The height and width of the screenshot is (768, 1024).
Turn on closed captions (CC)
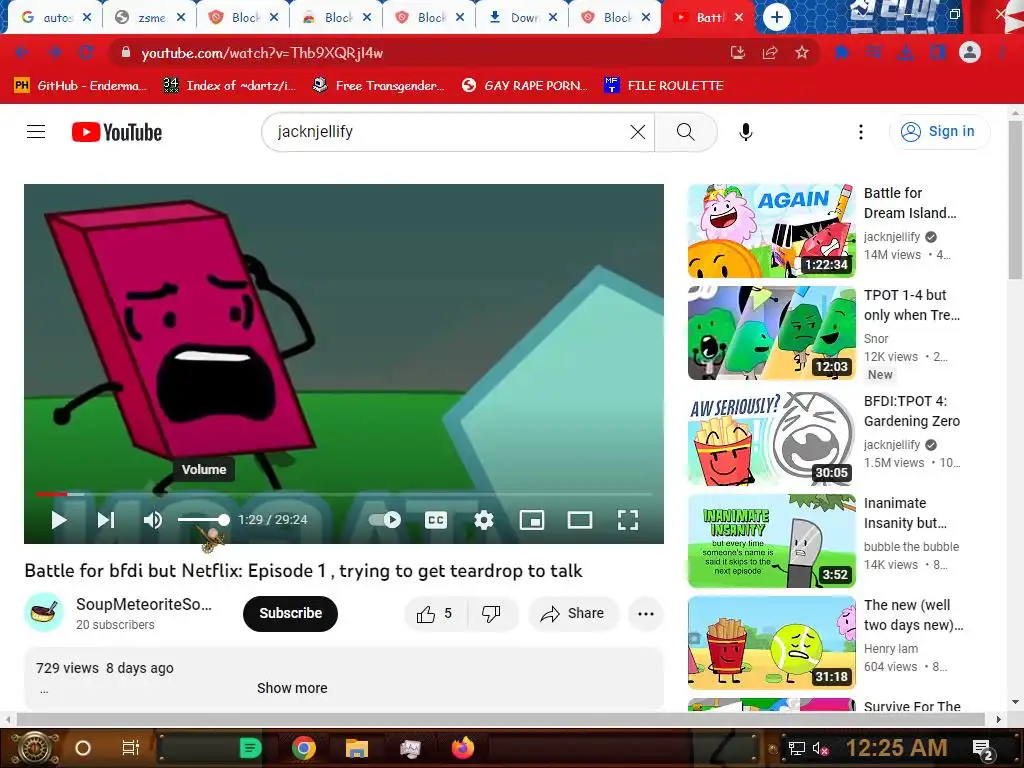[436, 520]
